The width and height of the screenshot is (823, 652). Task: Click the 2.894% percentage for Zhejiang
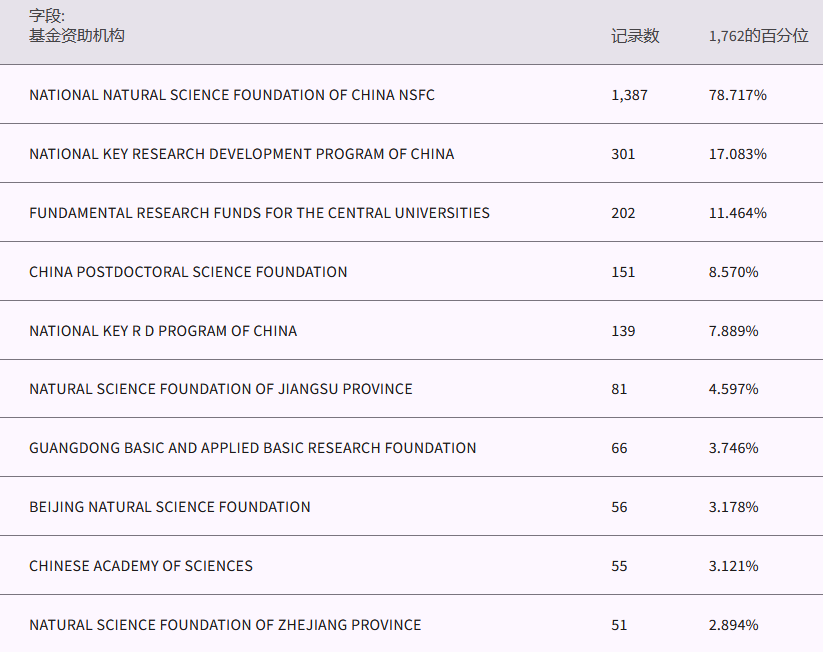coord(733,625)
